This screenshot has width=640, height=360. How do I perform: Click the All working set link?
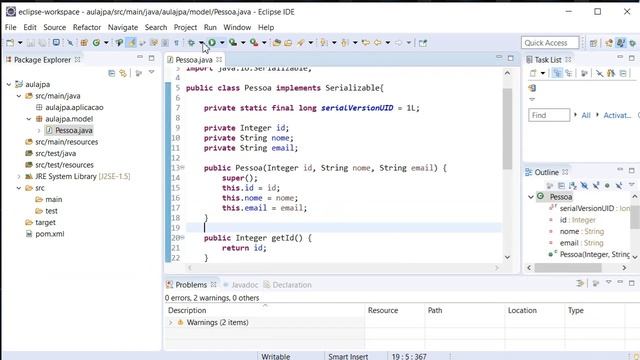[586, 116]
